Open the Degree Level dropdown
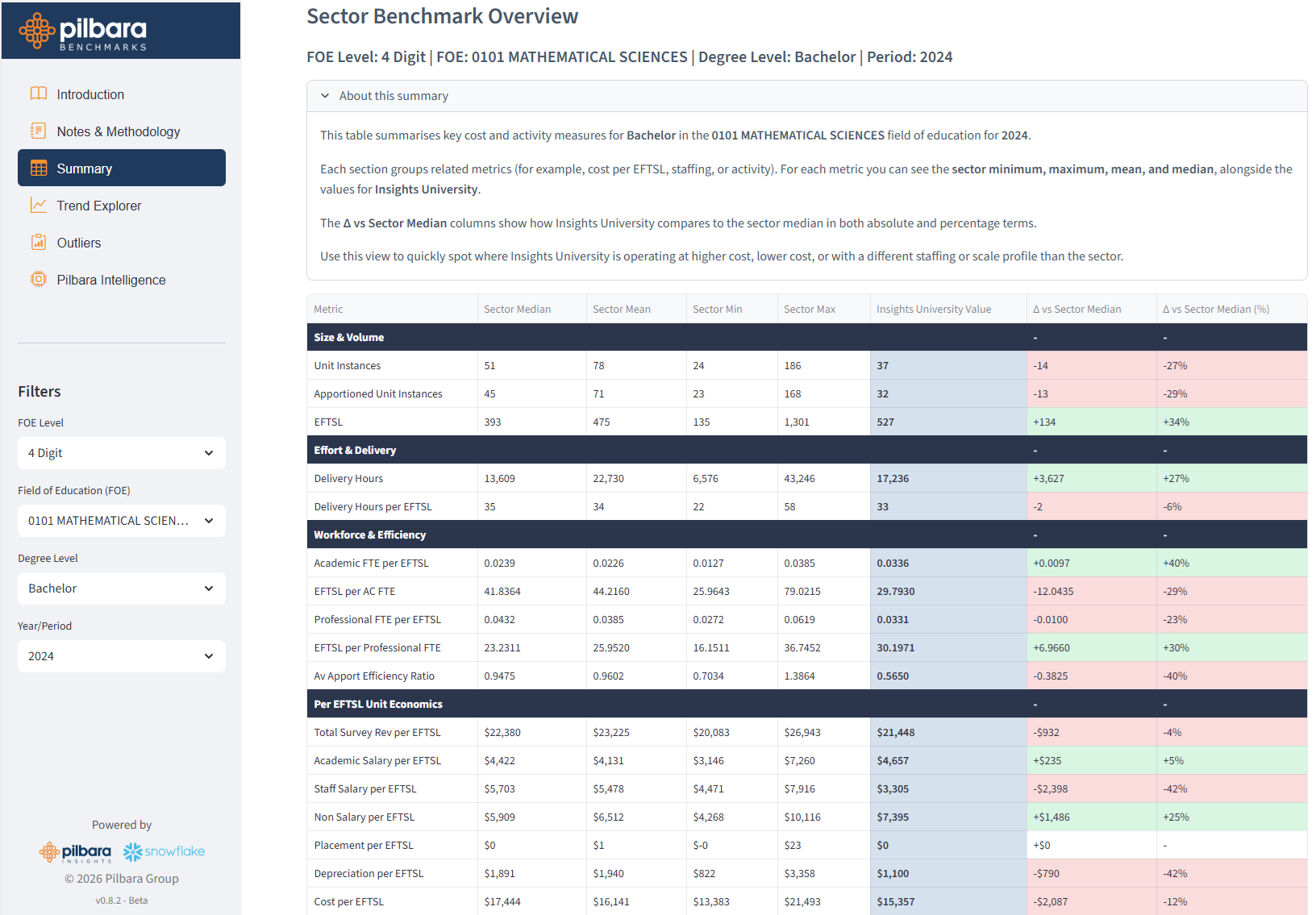The height and width of the screenshot is (915, 1316). [121, 589]
